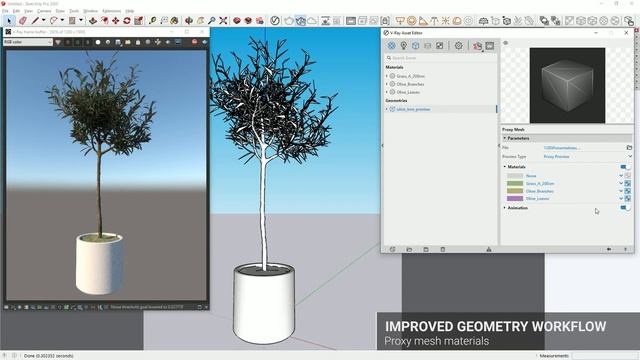Viewport: 640px width, 360px height.
Task: Choose the Tape Measure tool
Action: tap(152, 20)
